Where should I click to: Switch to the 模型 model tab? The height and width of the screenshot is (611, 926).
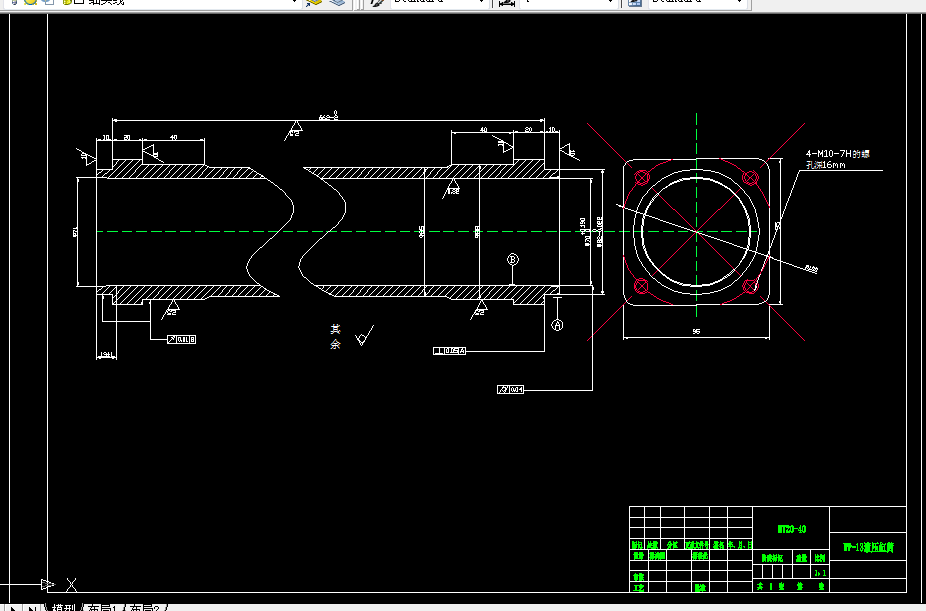point(63,607)
